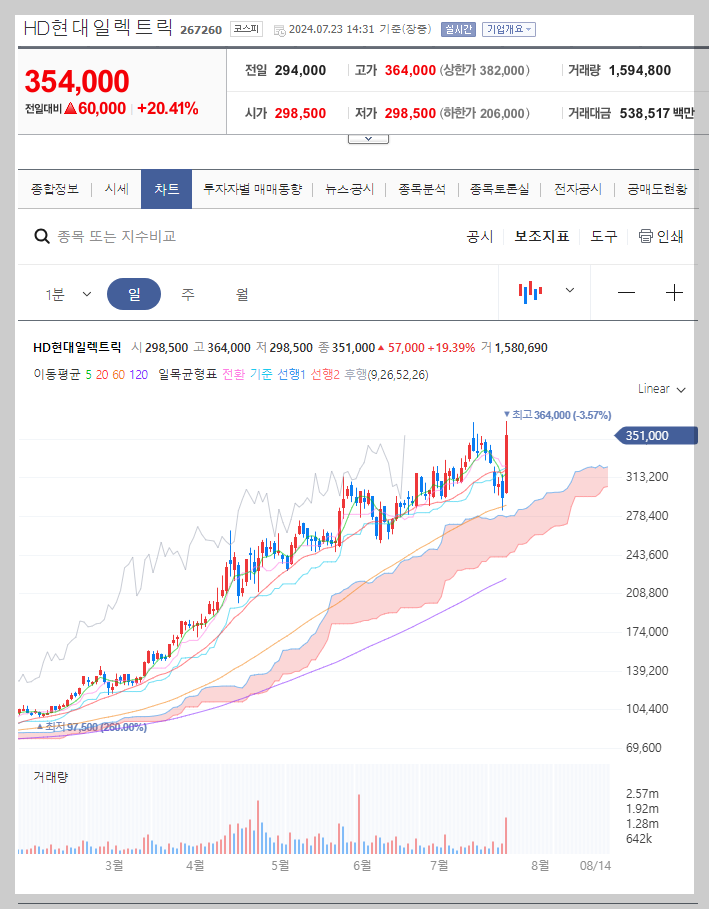Click the search magnifier icon

pyautogui.click(x=41, y=236)
